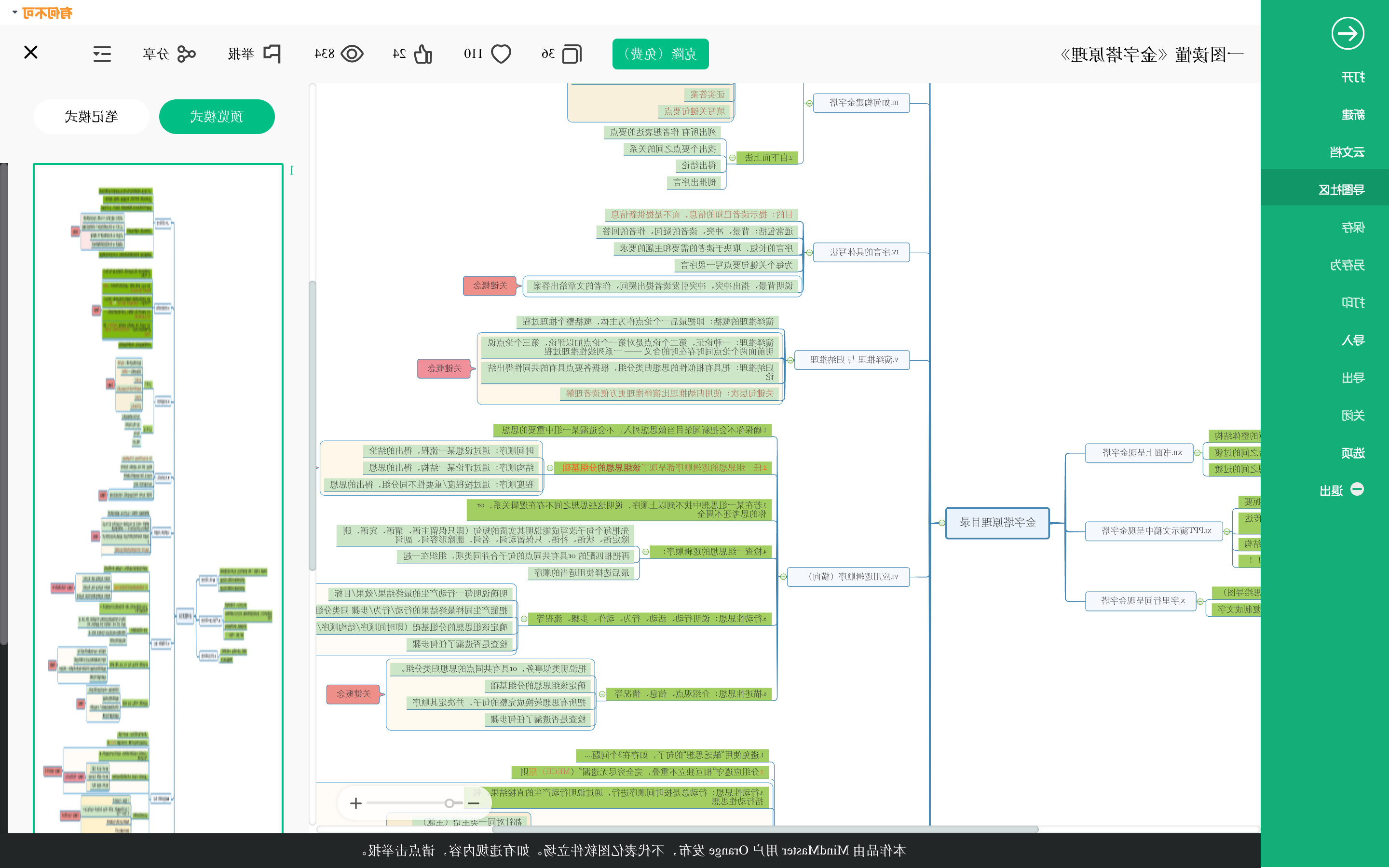
Task: Close the preview with the X icon
Action: pos(31,53)
